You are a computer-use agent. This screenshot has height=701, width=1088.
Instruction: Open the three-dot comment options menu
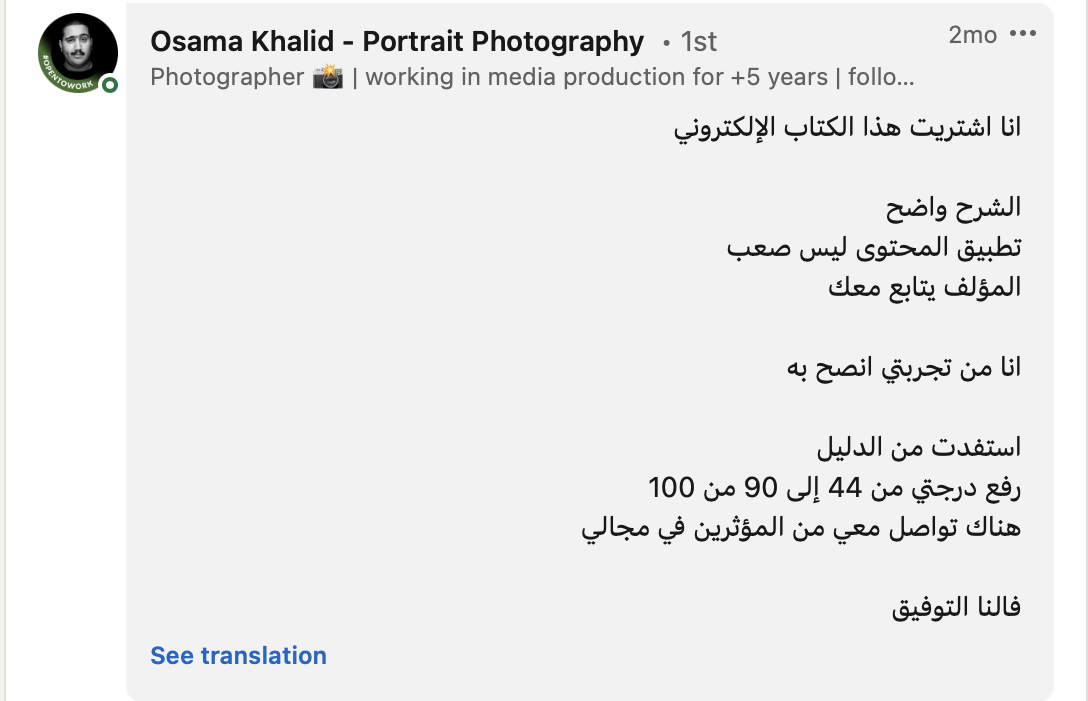coord(1023,35)
